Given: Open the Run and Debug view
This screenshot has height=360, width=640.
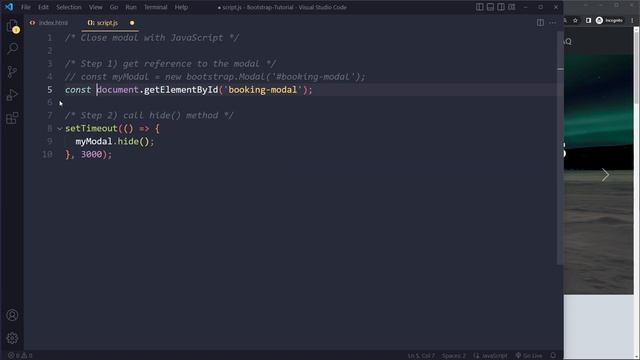Looking at the screenshot, I should click(12, 95).
